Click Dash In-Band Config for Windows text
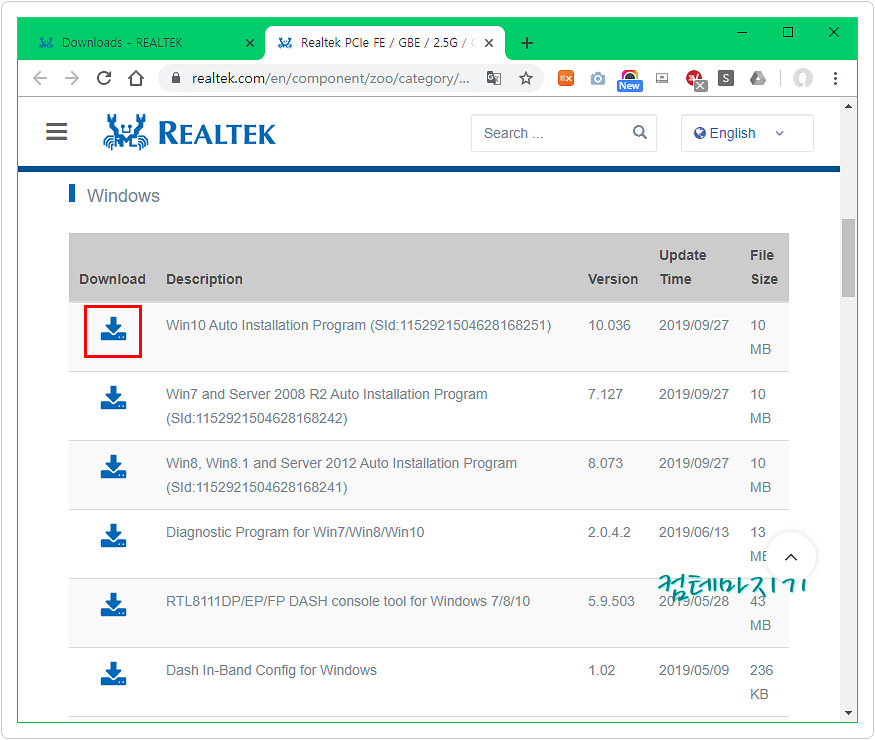The height and width of the screenshot is (740, 875). click(271, 670)
